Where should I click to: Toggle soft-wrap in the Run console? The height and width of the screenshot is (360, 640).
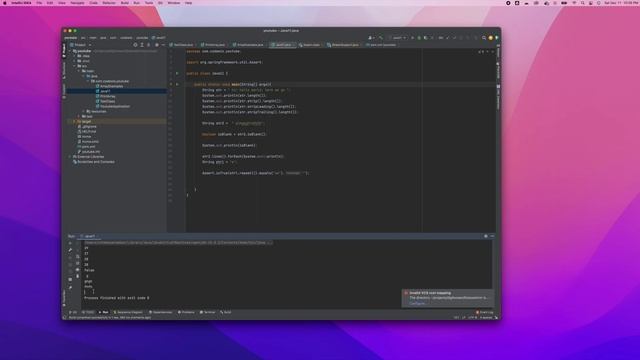pos(78,257)
